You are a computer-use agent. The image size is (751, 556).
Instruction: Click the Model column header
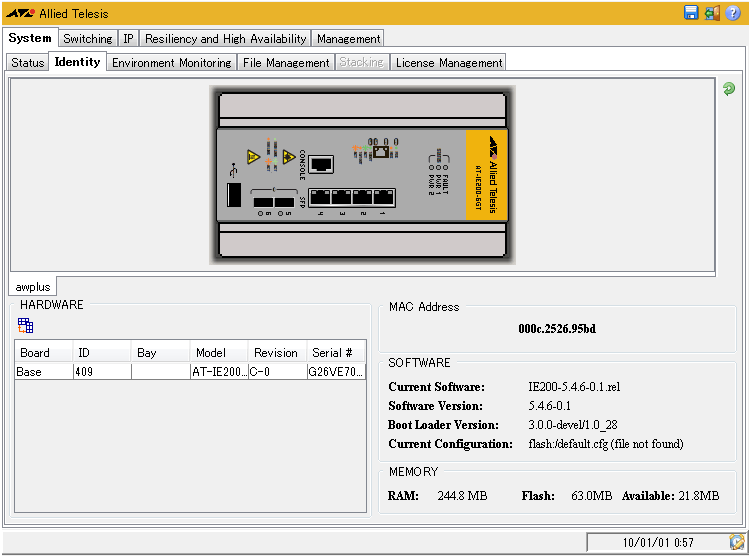(x=210, y=353)
